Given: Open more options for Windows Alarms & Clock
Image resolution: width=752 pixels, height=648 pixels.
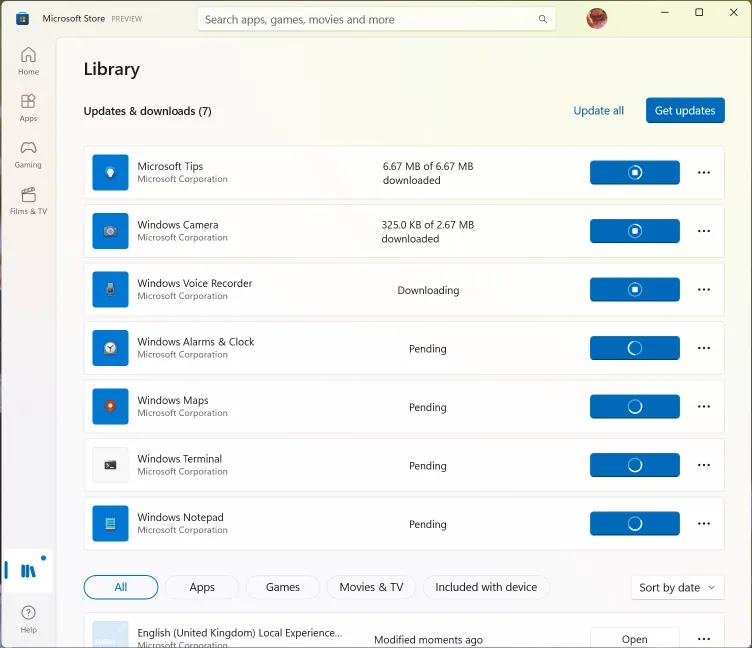Looking at the screenshot, I should [x=704, y=348].
